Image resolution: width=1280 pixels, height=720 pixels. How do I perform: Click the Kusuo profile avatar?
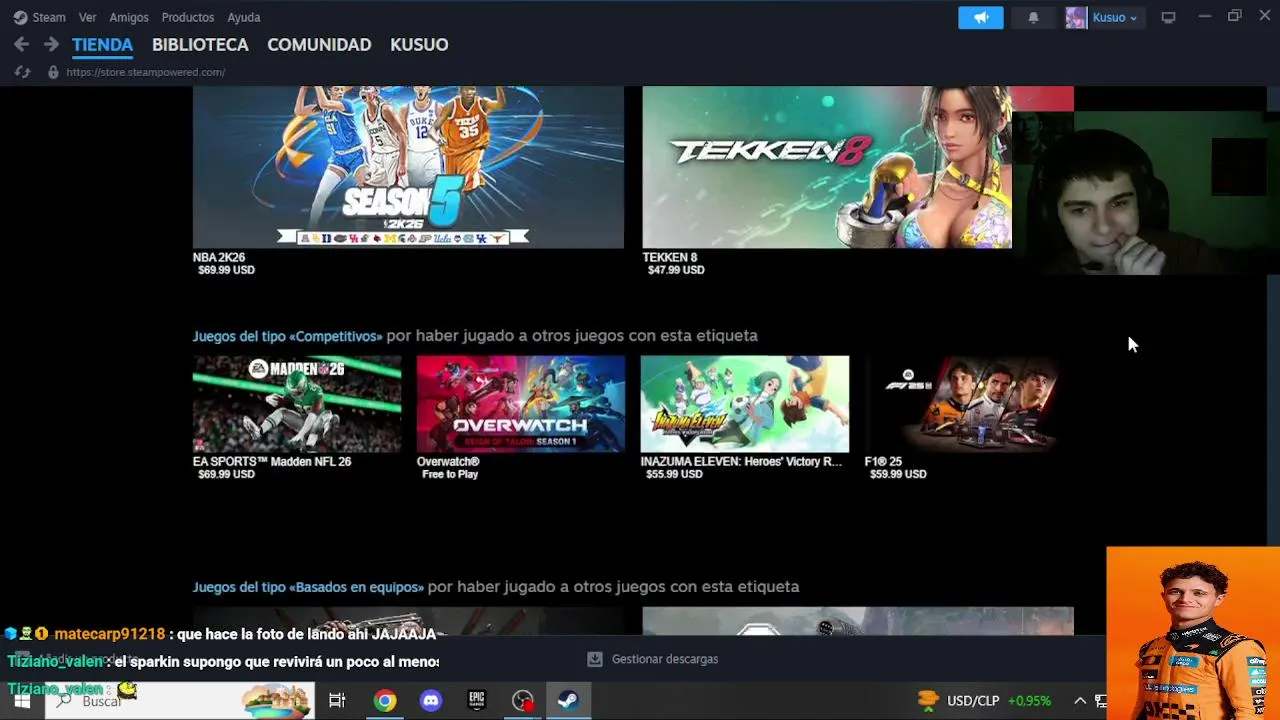click(1076, 17)
